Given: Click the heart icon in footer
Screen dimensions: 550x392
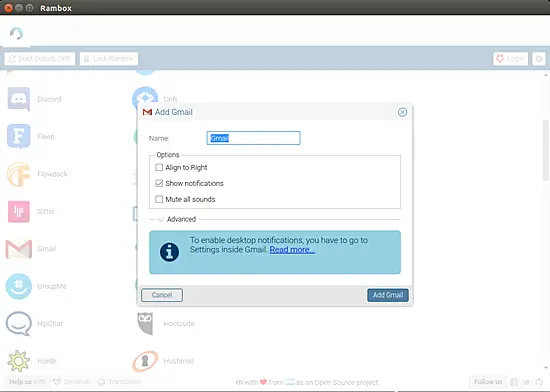Looking at the screenshot, I should tap(263, 382).
